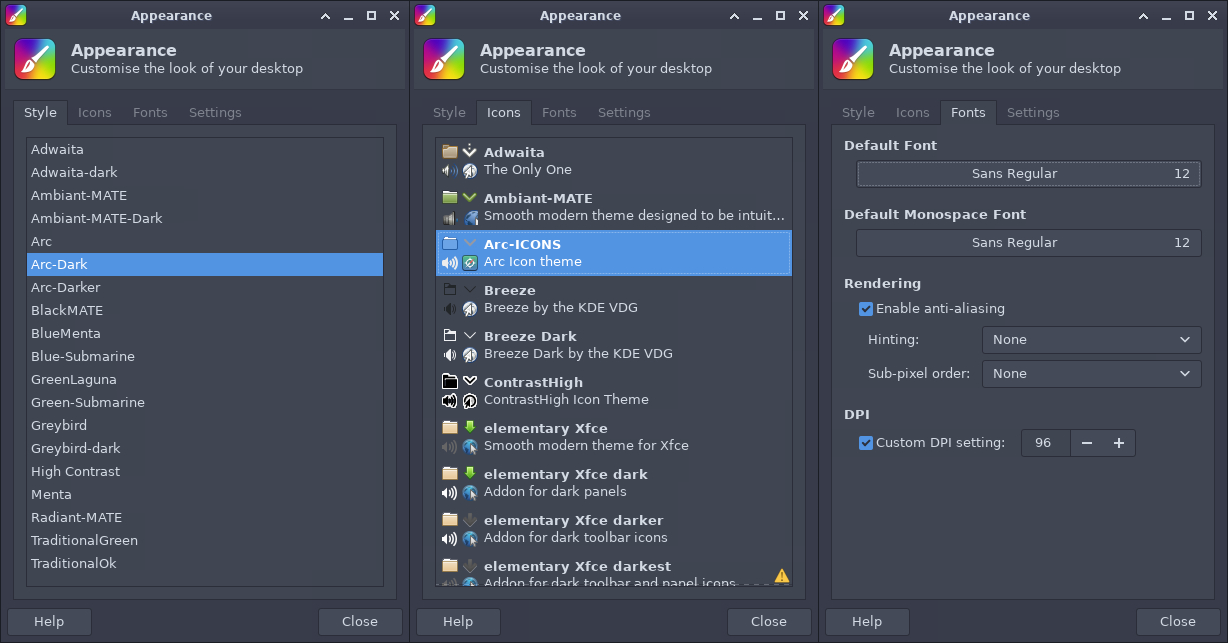Toggle the Enable anti-aliasing checkbox
This screenshot has width=1228, height=643.
866,309
